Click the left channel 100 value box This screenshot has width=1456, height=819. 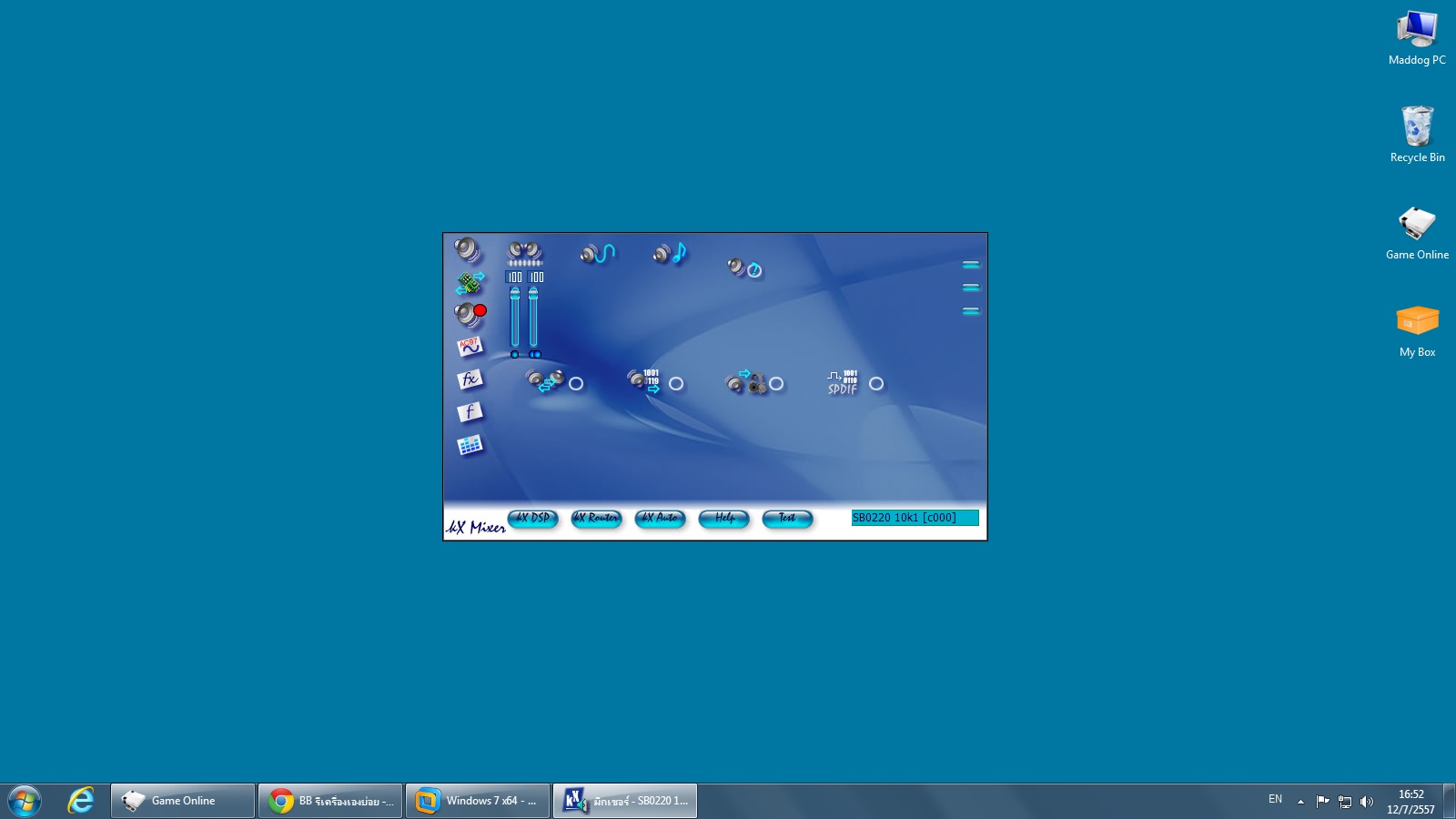pos(515,278)
